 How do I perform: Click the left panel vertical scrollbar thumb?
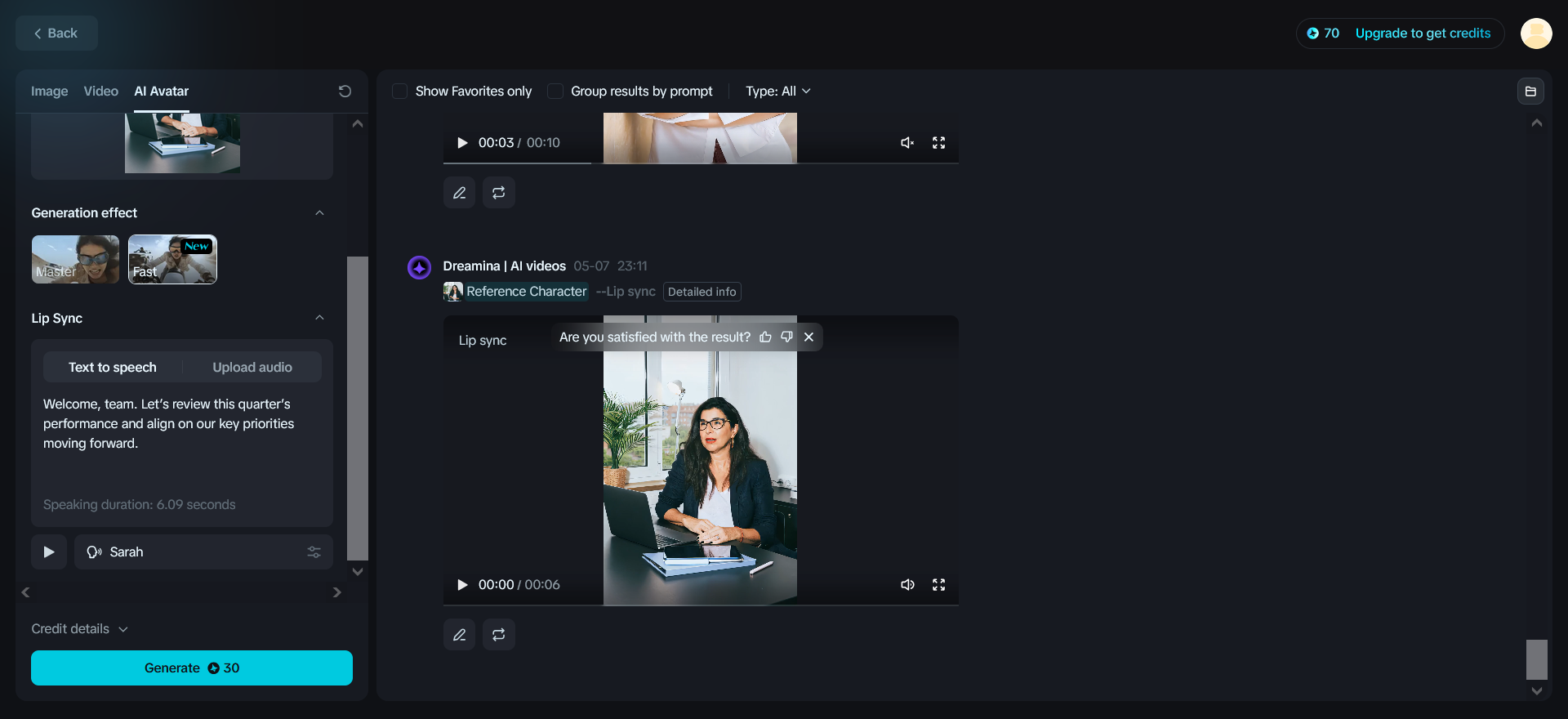click(358, 409)
